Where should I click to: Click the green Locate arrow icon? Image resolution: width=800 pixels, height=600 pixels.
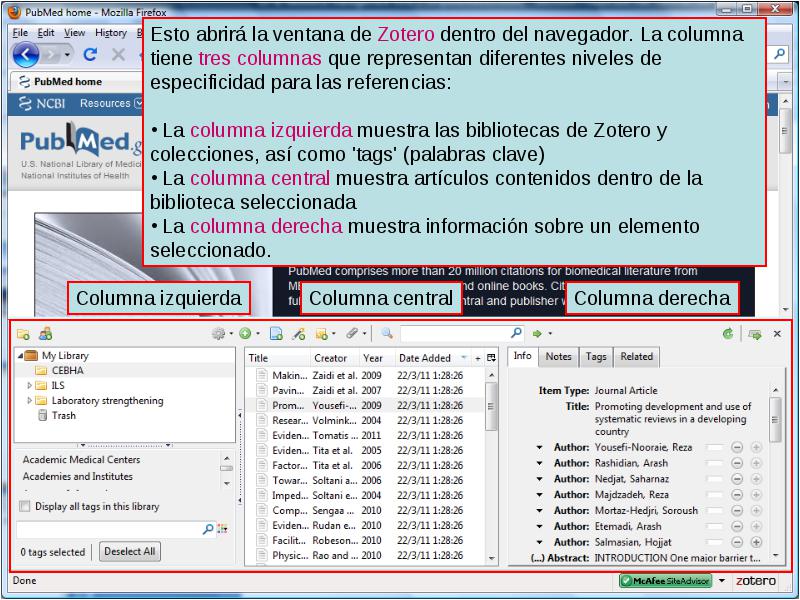point(537,334)
